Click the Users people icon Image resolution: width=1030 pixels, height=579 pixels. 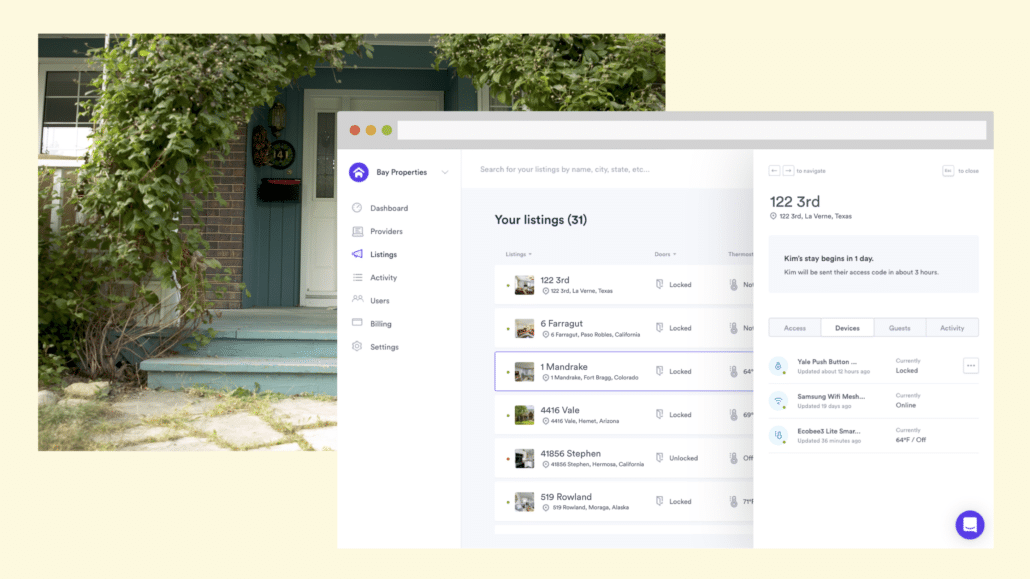click(x=357, y=299)
